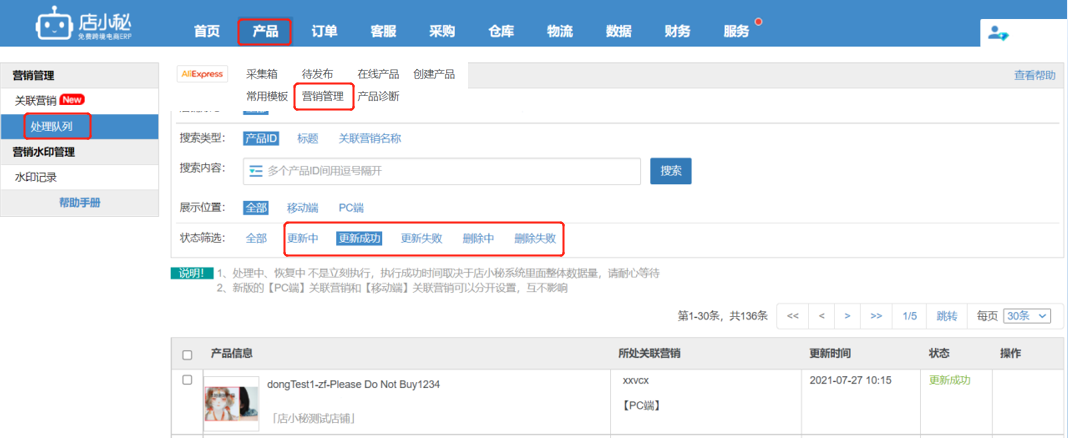The height and width of the screenshot is (438, 1068).
Task: Open the 客服 menu
Action: pyautogui.click(x=383, y=31)
